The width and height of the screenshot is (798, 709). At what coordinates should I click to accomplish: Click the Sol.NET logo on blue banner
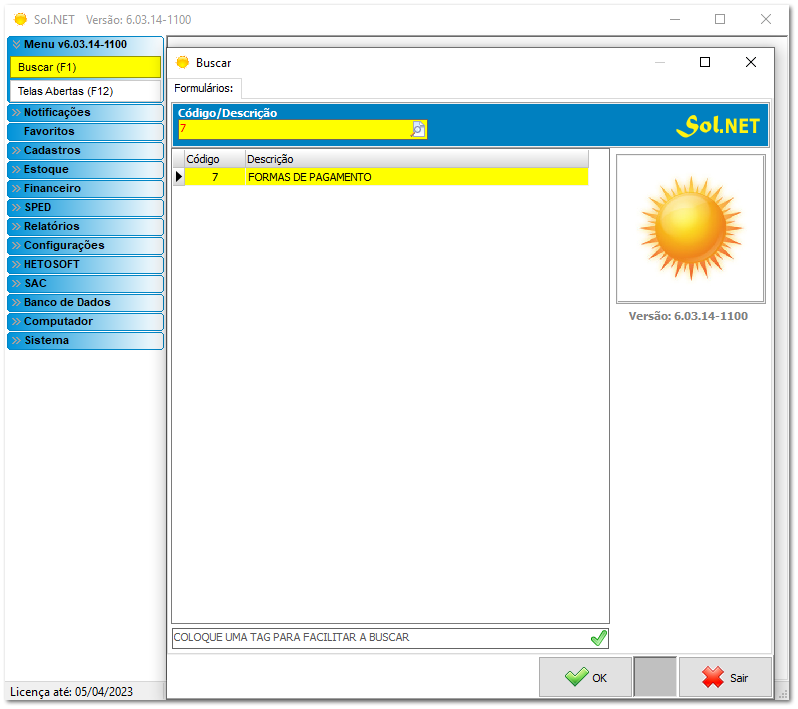click(x=718, y=125)
